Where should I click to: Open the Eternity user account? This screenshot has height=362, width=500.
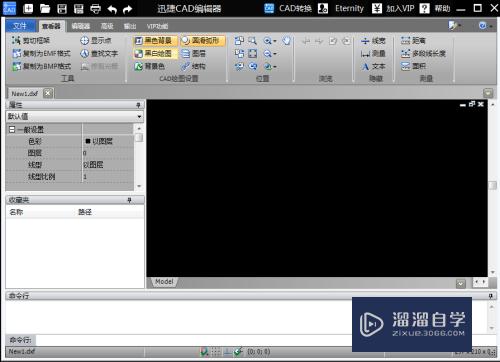[341, 8]
